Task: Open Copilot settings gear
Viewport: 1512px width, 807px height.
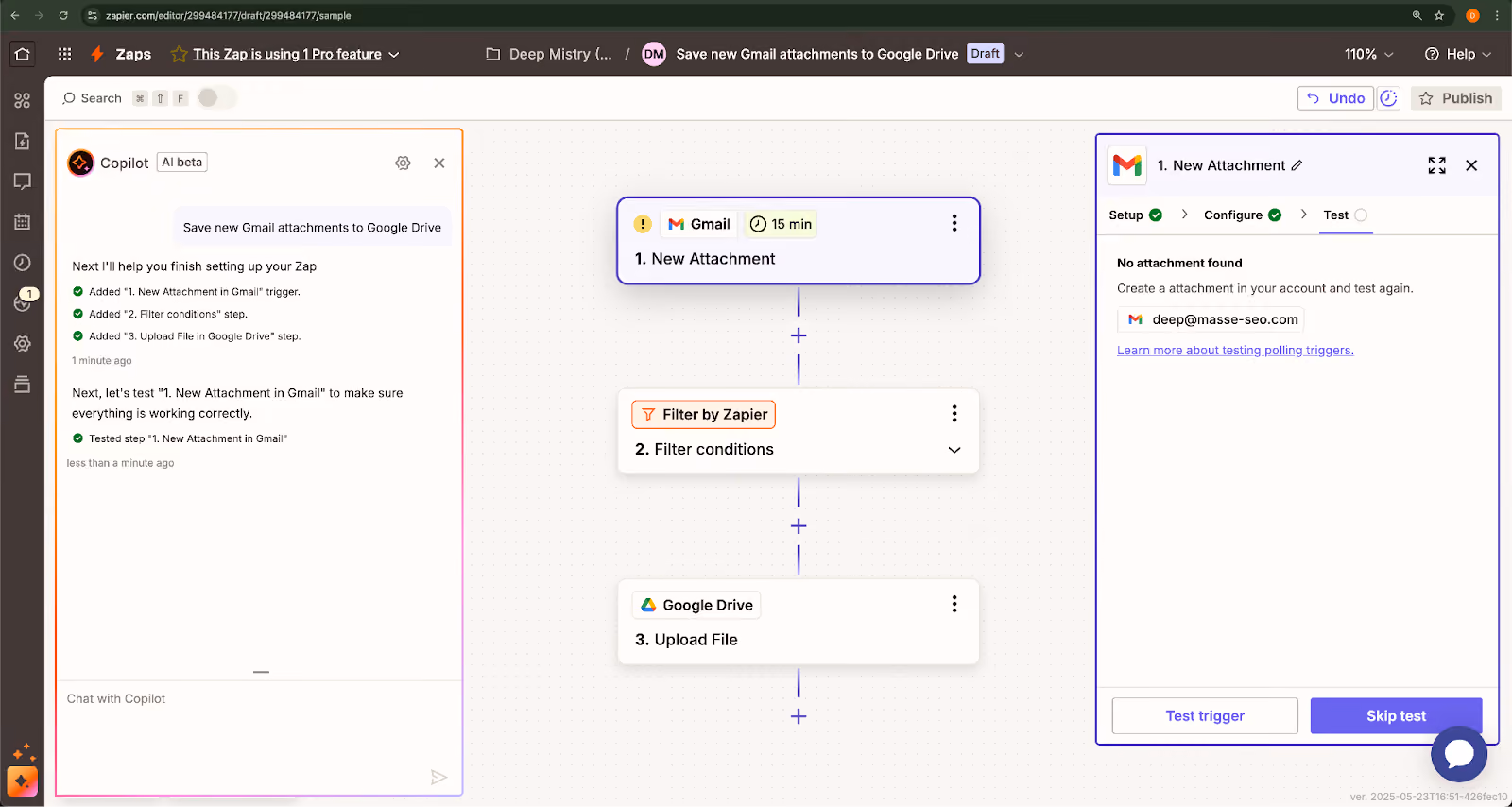Action: tap(403, 163)
